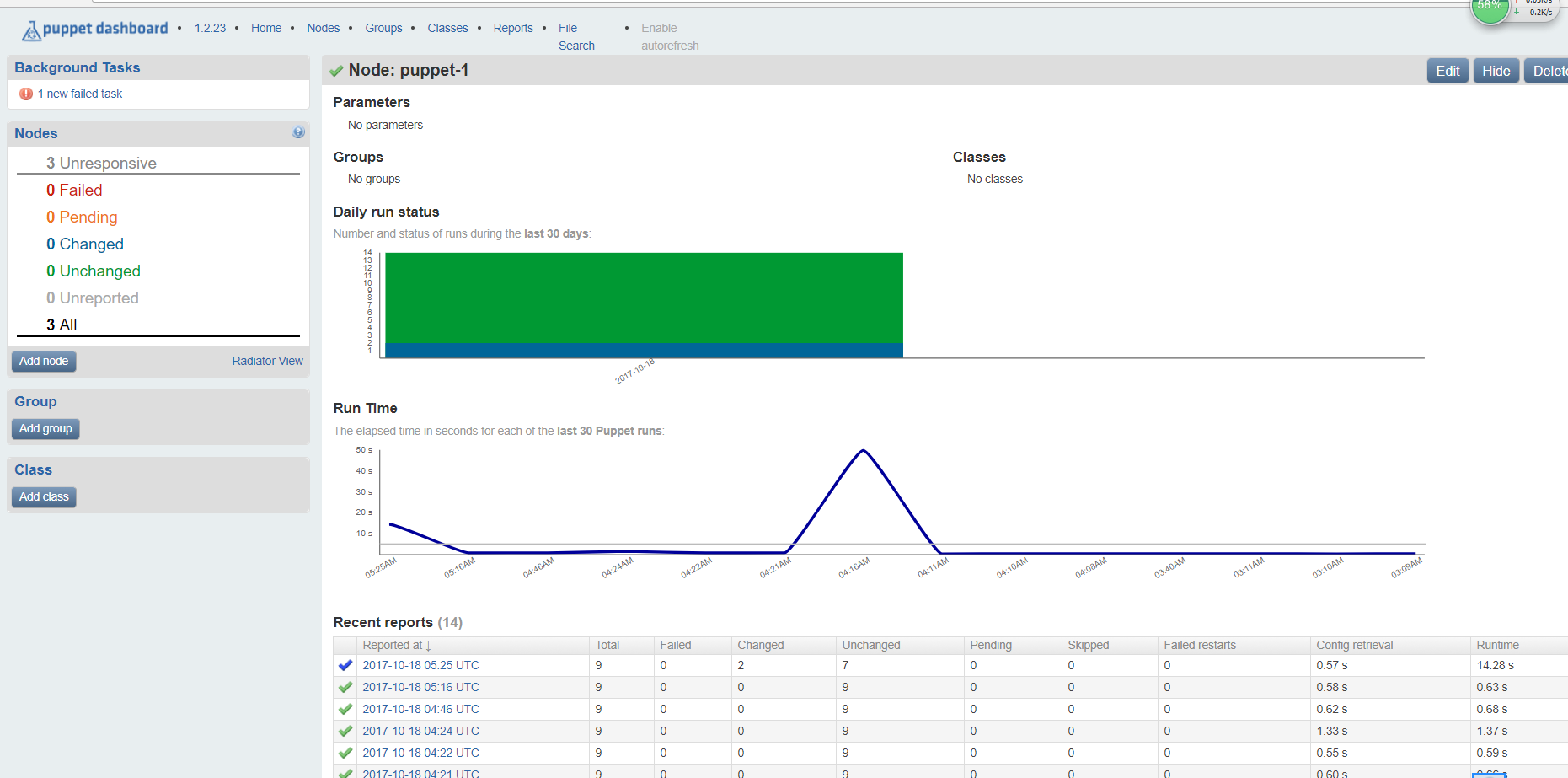Go to the Classes navigation item

point(447,28)
